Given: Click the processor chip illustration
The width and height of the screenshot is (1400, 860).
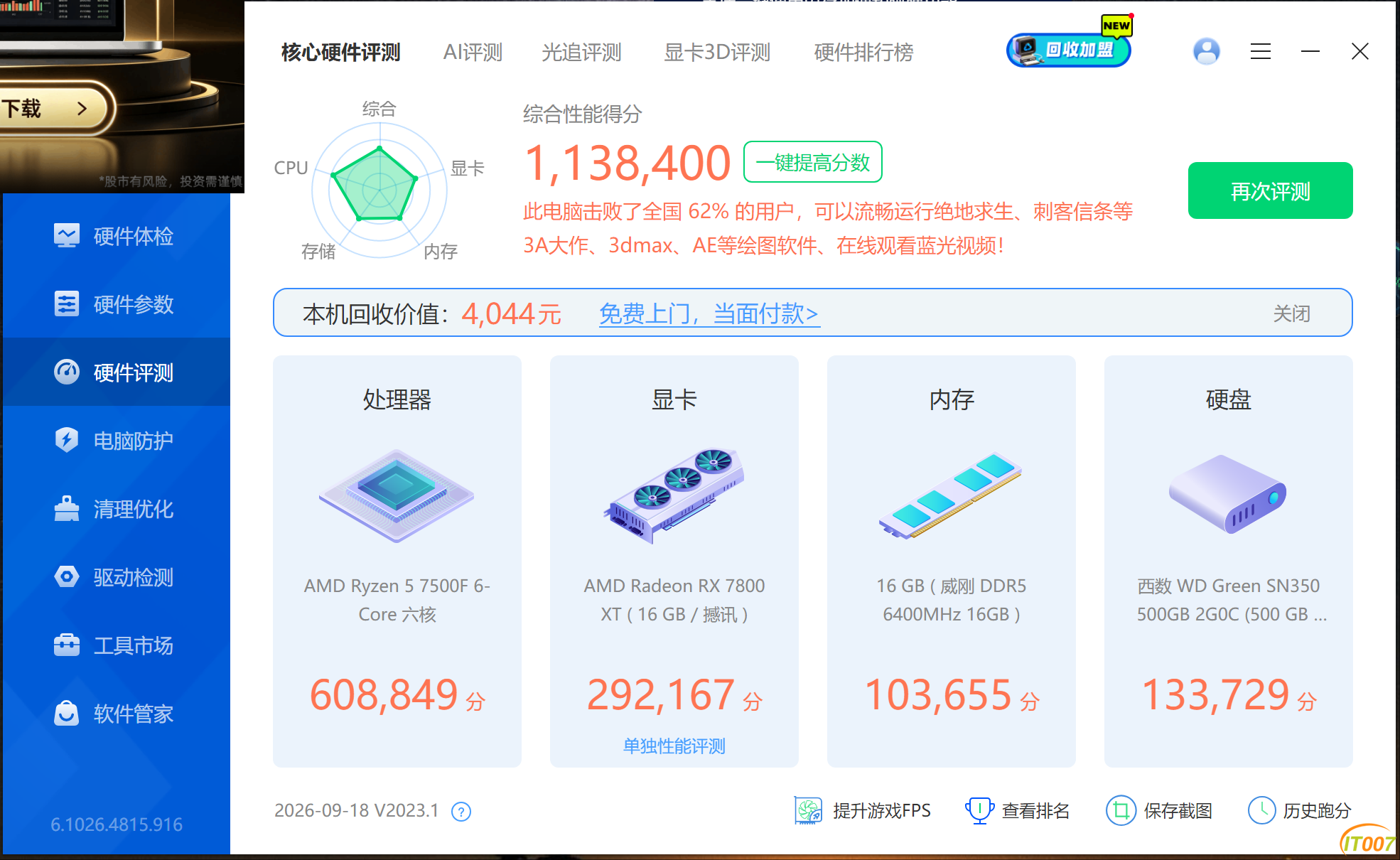Looking at the screenshot, I should 397,495.
